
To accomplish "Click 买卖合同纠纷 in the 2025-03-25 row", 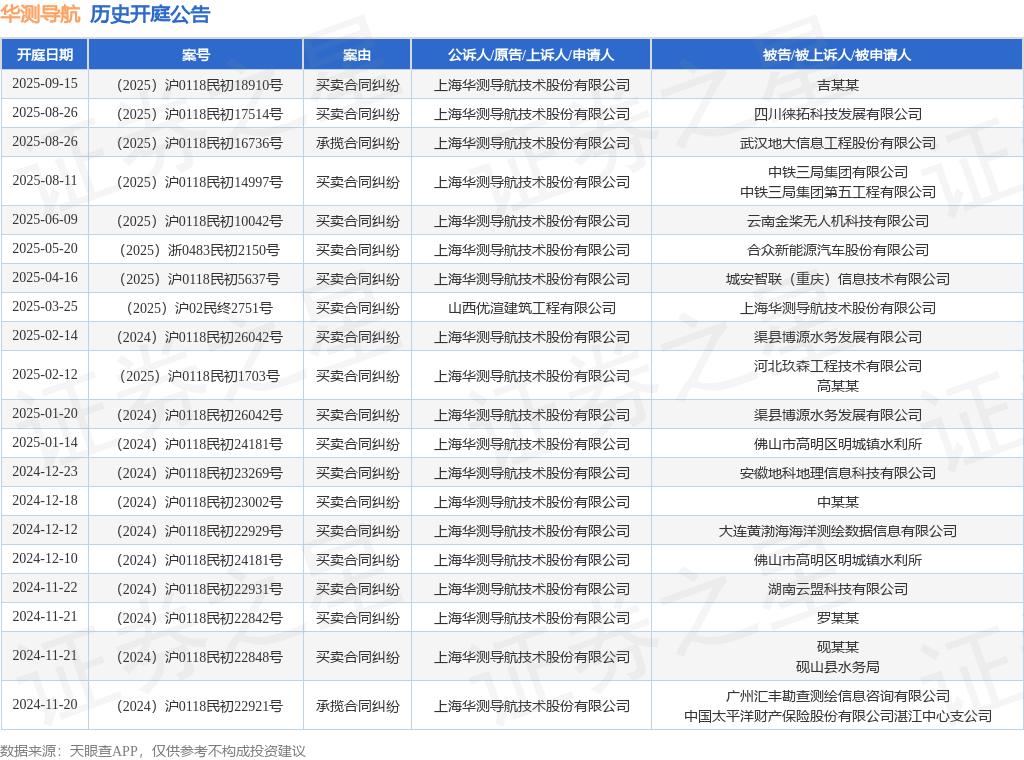I will (x=357, y=308).
